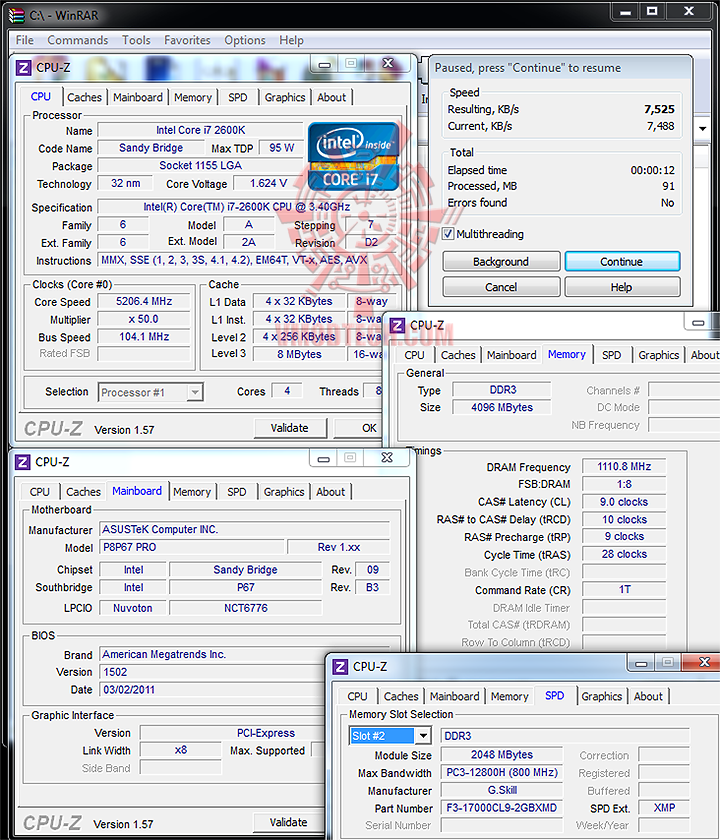Switch to Mainboard tab in top CPU-Z window

pyautogui.click(x=138, y=97)
